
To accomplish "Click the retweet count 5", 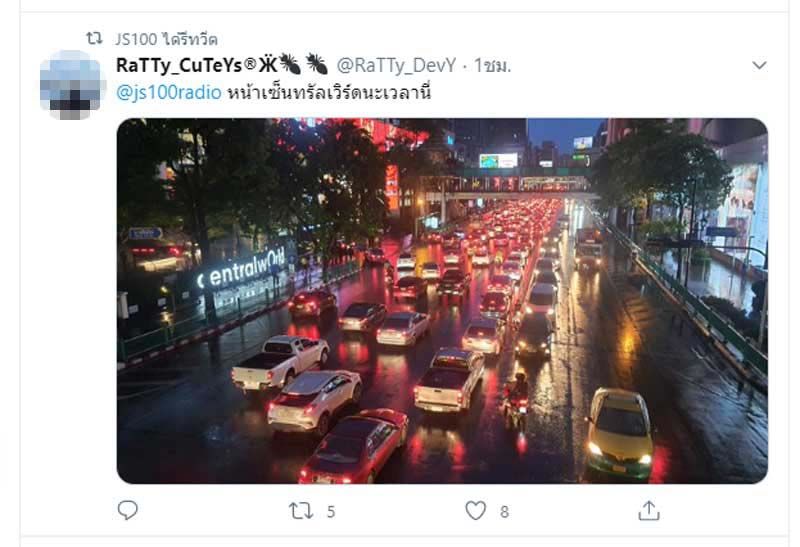I will [x=331, y=511].
